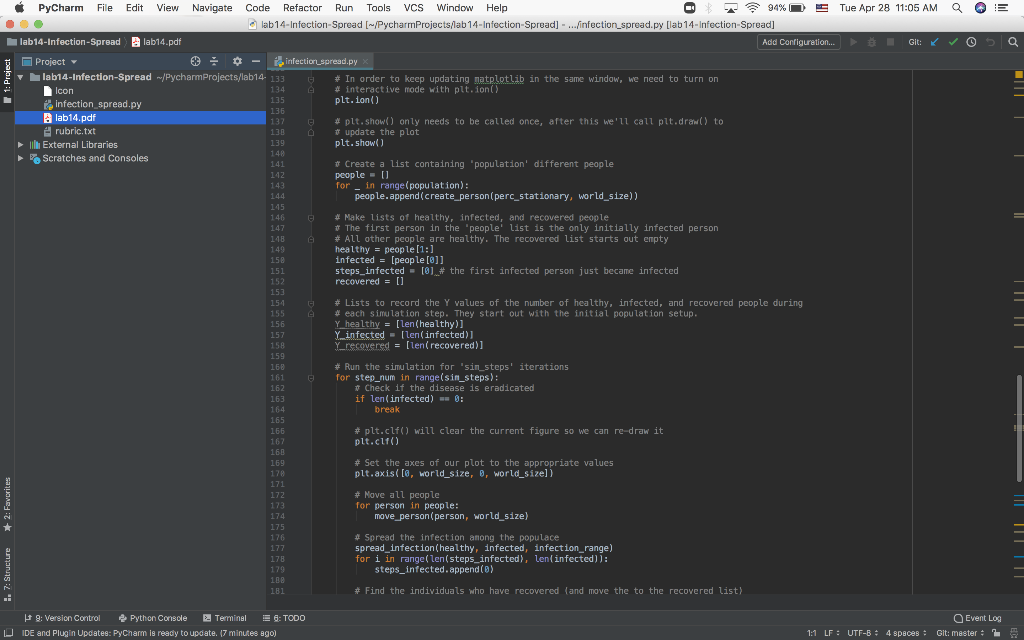Click the Git update project arrow

tap(935, 42)
